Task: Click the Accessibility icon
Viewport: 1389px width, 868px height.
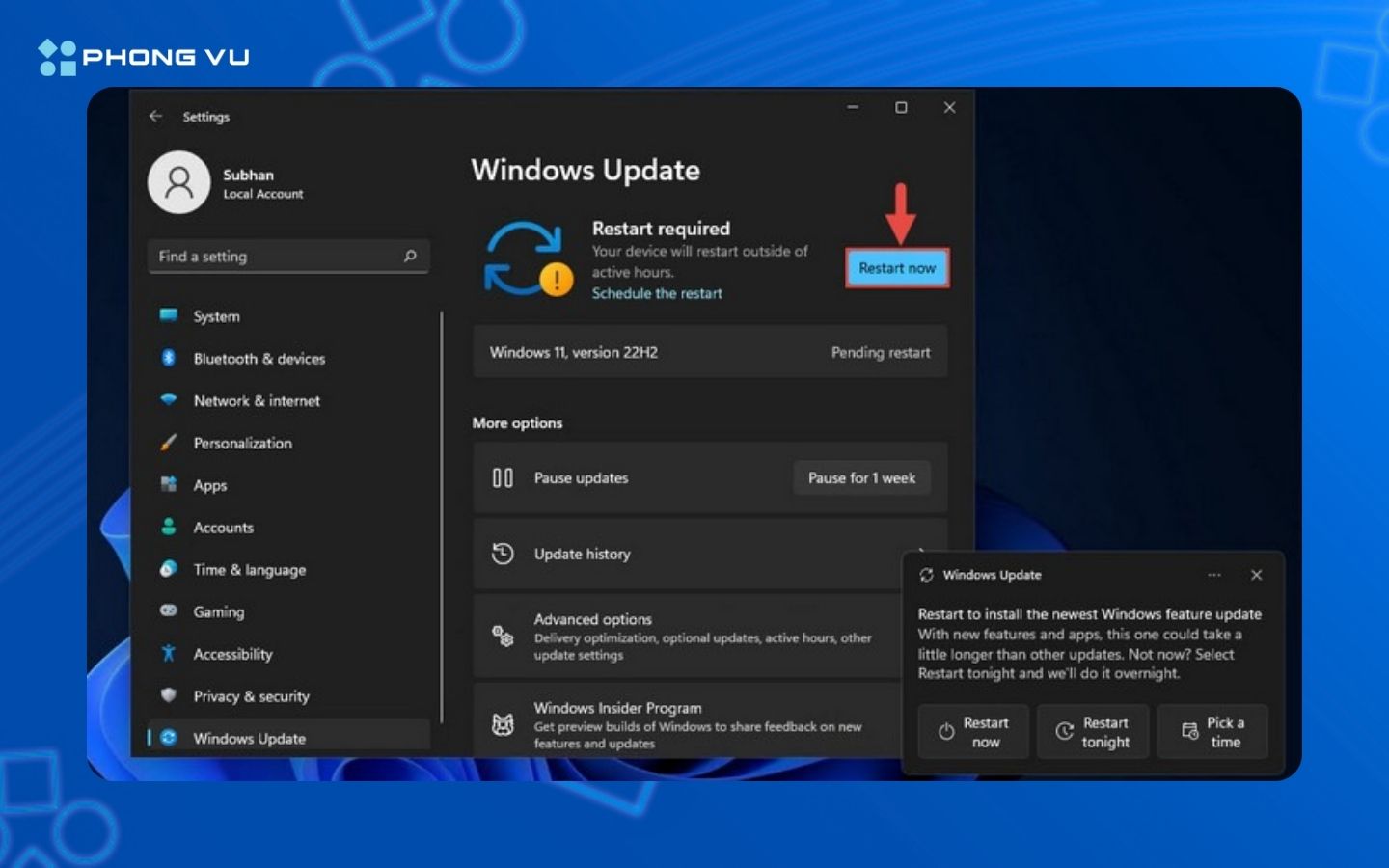Action: pos(170,654)
